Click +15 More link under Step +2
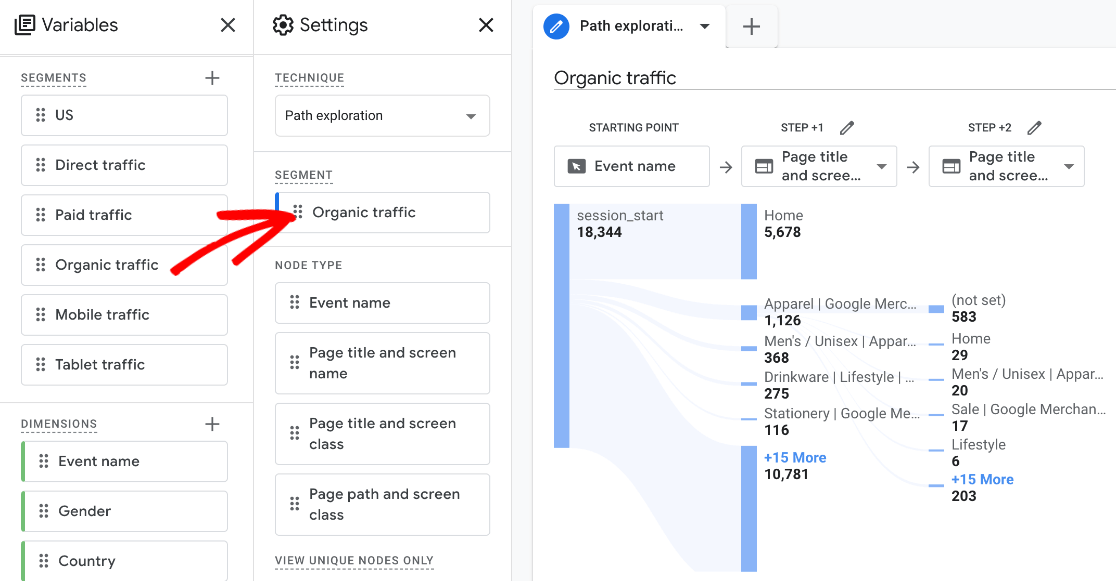The width and height of the screenshot is (1116, 581). click(x=982, y=480)
